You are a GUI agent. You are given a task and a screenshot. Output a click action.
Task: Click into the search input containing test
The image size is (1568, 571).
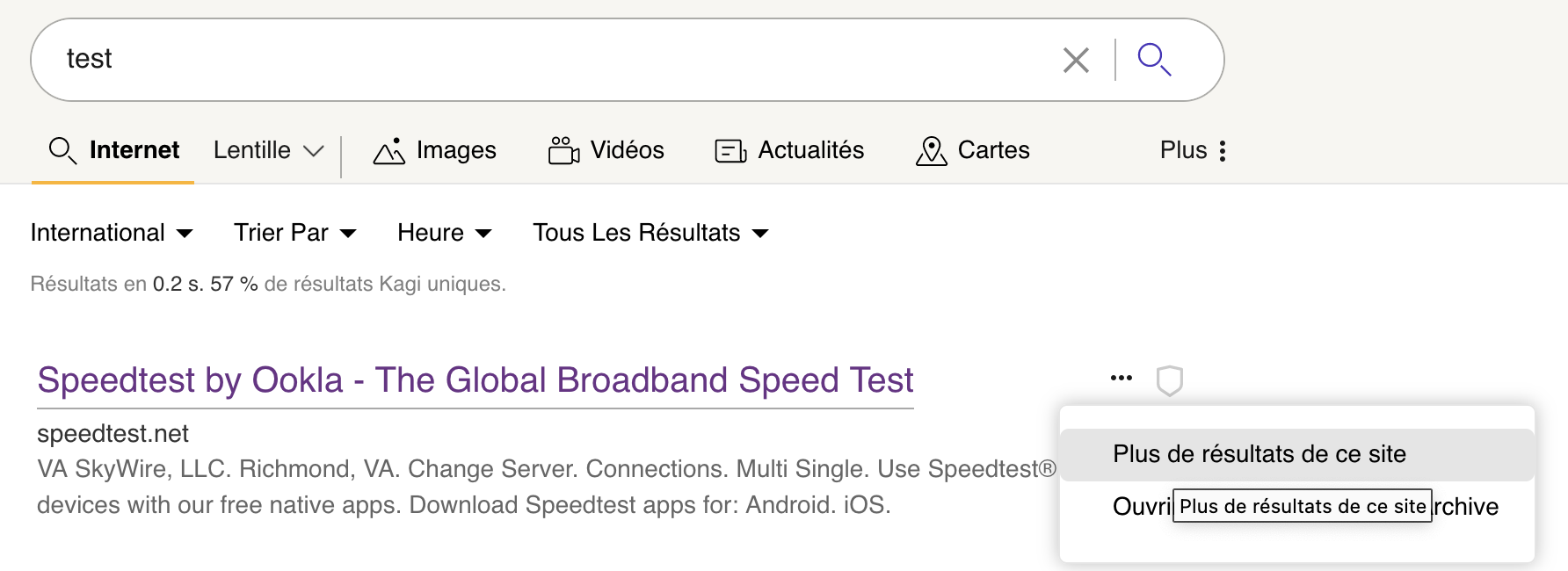[527, 60]
